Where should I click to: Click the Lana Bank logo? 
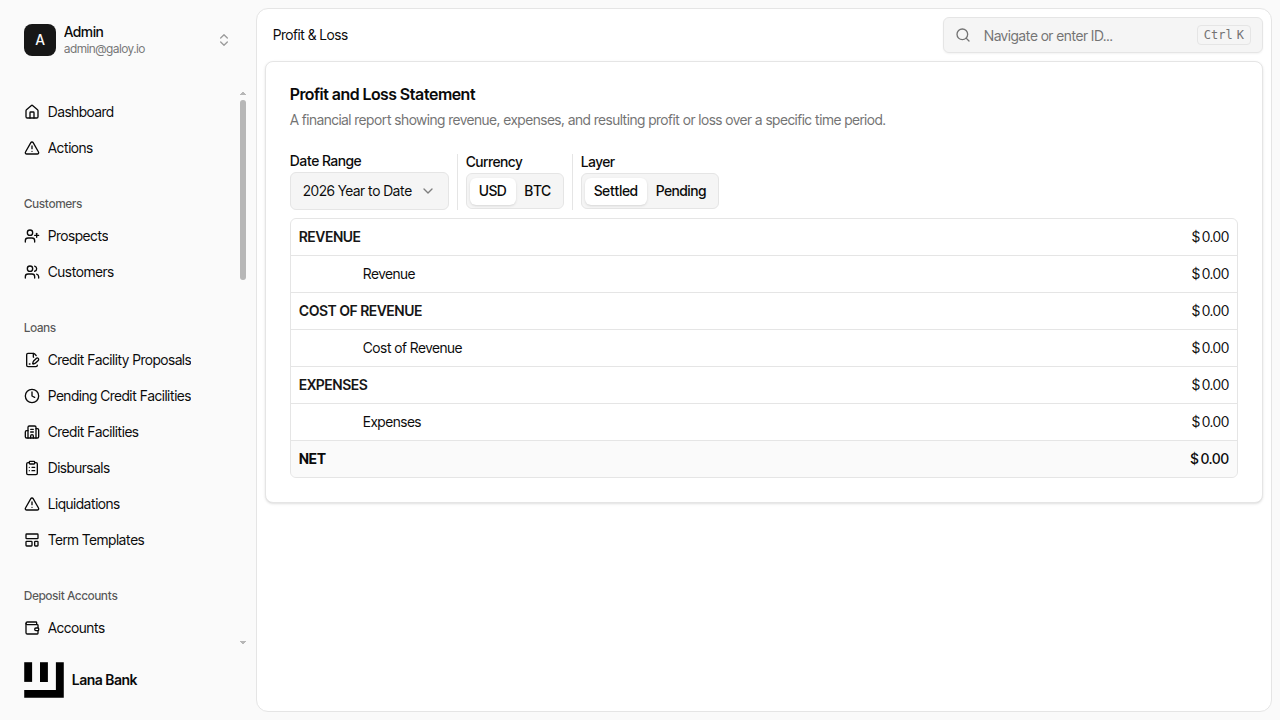coord(44,680)
